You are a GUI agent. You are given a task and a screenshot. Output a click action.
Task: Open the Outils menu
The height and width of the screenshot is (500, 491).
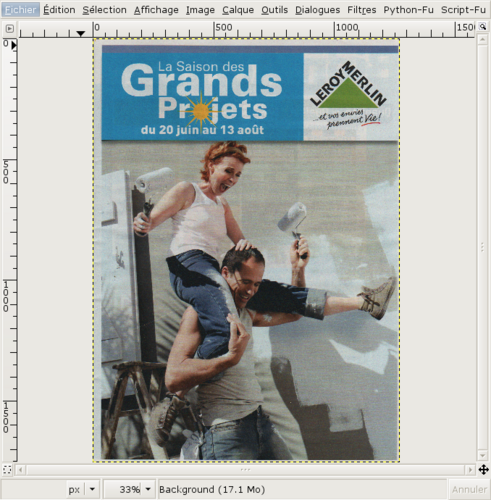click(x=274, y=10)
